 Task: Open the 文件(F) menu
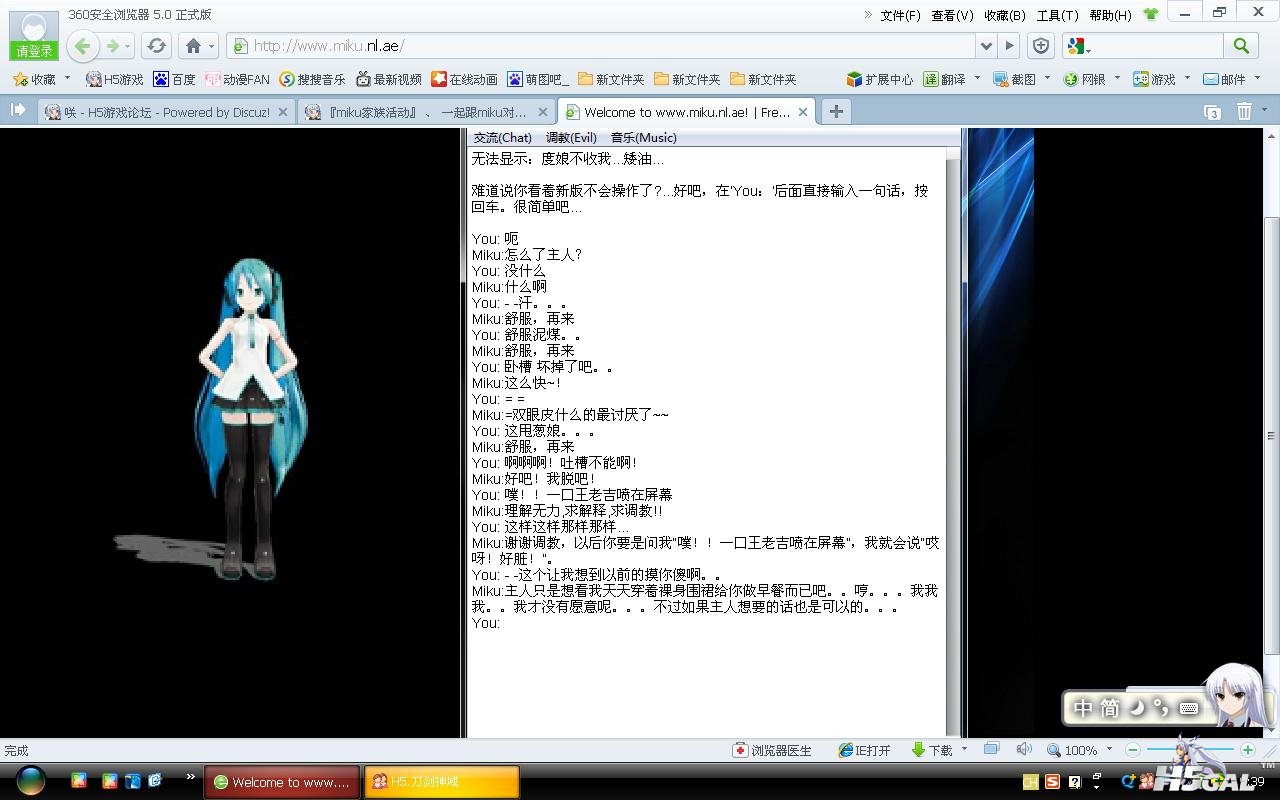(x=900, y=15)
